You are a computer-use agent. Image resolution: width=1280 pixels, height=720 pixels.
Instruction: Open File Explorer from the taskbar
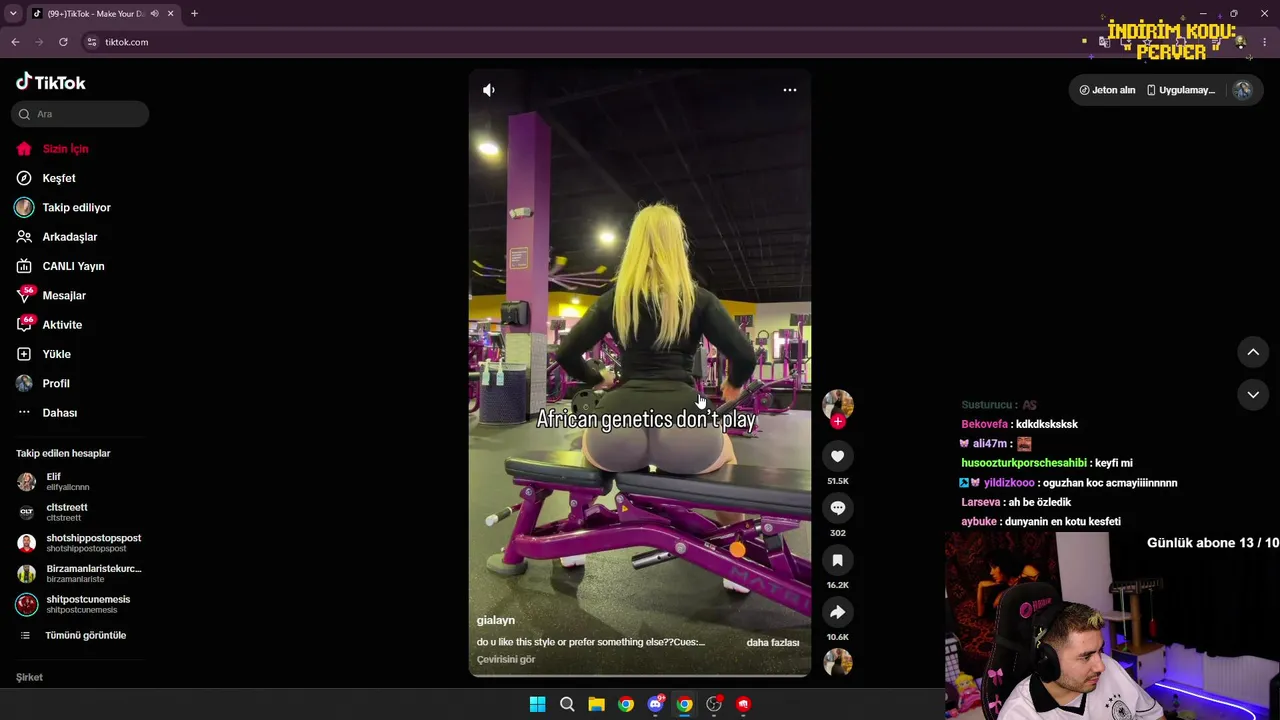[x=596, y=704]
